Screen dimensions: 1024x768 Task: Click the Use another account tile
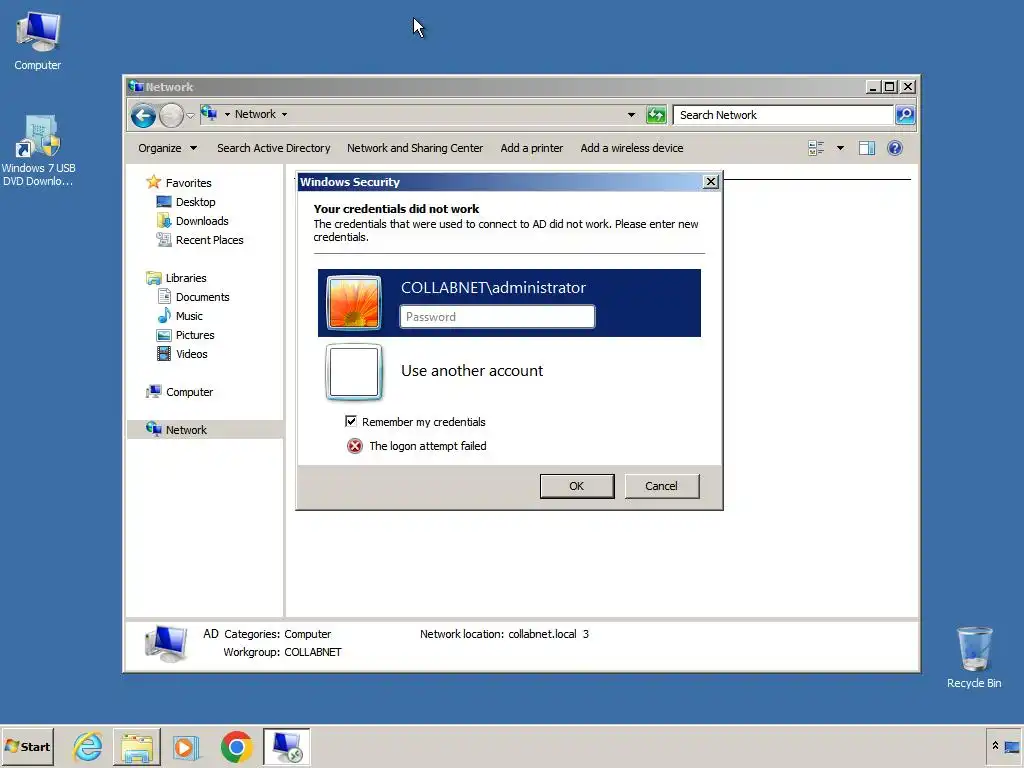click(509, 371)
